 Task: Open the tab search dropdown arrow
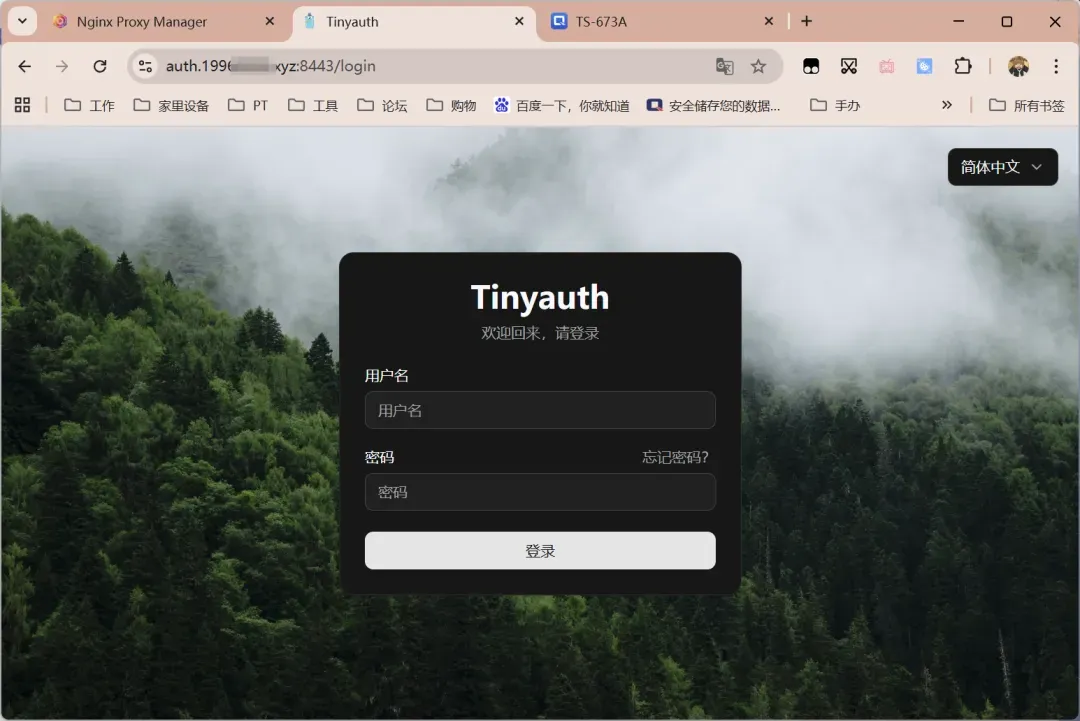[x=22, y=21]
